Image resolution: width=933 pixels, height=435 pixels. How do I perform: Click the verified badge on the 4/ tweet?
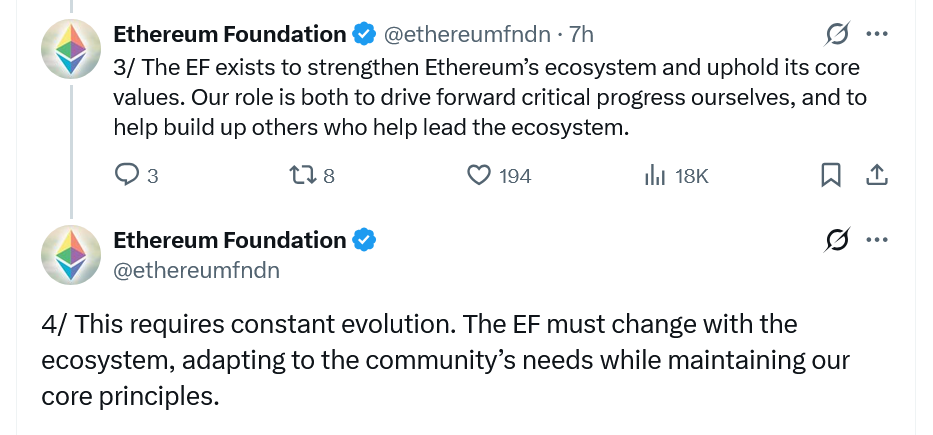click(x=363, y=240)
